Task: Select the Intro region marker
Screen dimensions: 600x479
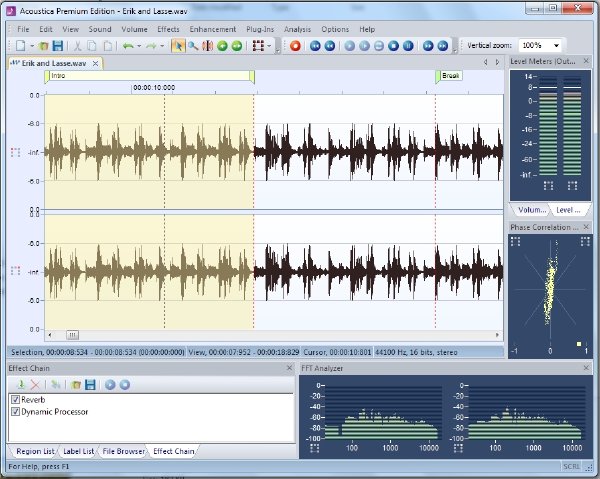Action: 150,76
